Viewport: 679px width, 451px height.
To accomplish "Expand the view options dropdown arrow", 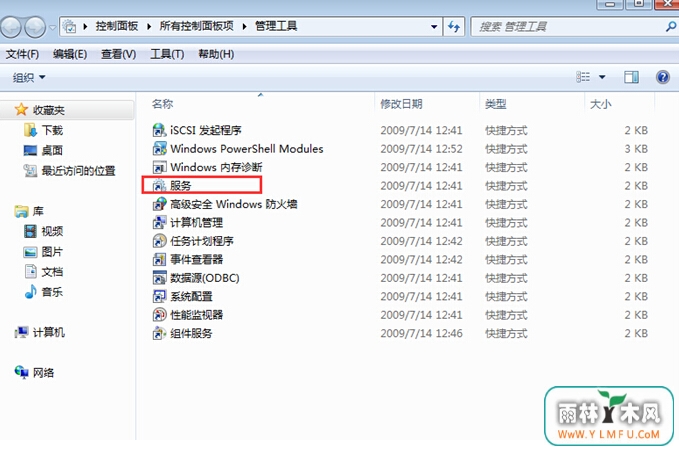I will [602, 77].
